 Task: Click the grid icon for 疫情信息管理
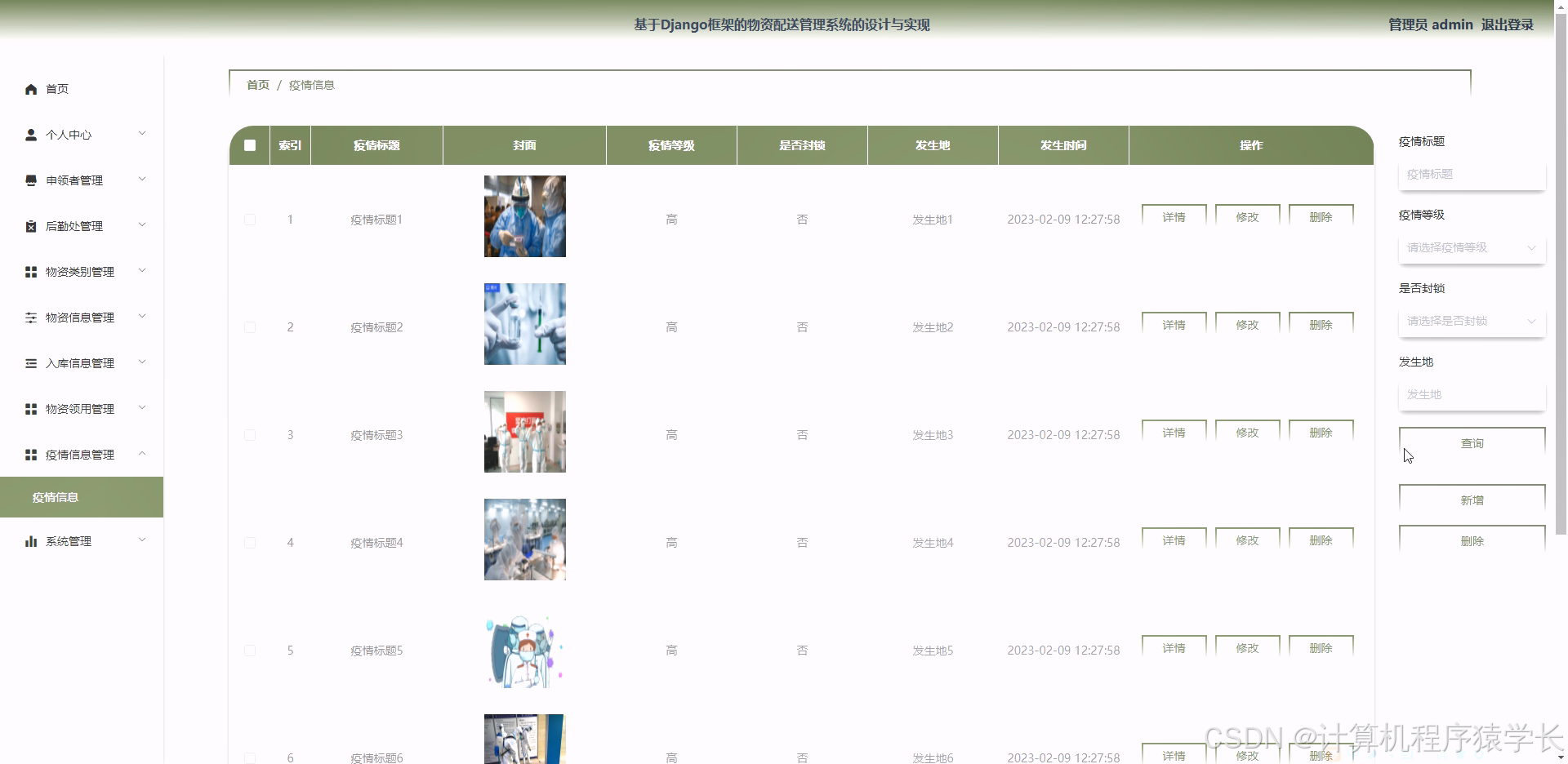[x=31, y=455]
